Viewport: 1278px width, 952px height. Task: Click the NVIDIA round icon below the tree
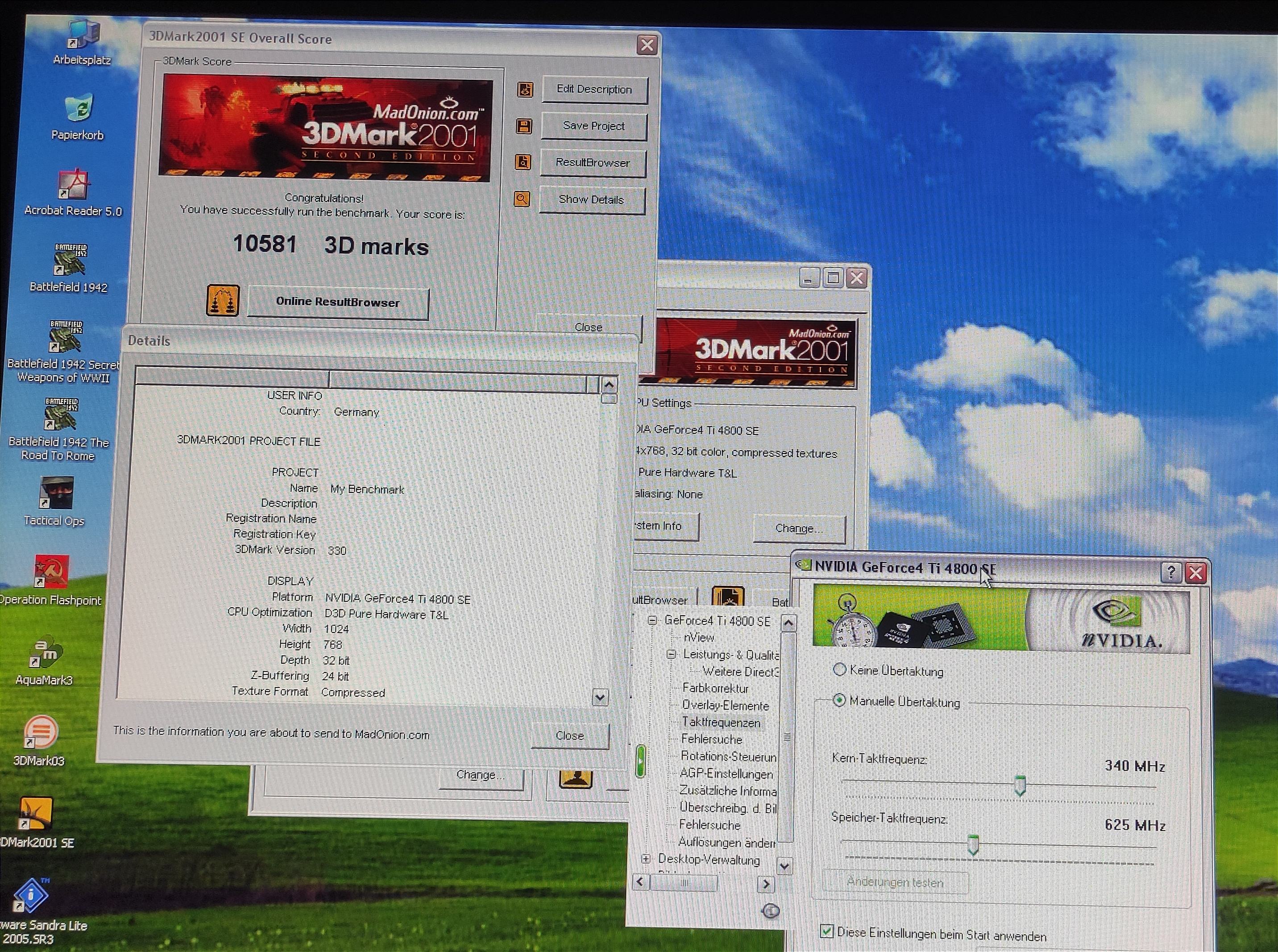pyautogui.click(x=771, y=911)
